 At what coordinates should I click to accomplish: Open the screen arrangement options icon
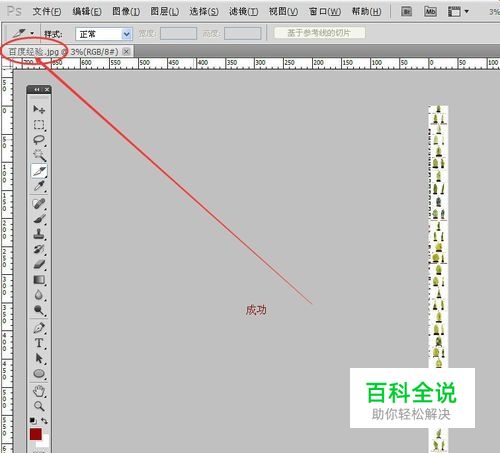pos(458,12)
